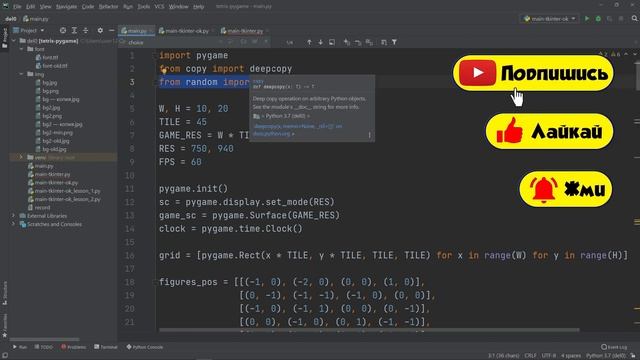Toggle search in selection icon
Screen dimensions: 640x360
(x=384, y=42)
